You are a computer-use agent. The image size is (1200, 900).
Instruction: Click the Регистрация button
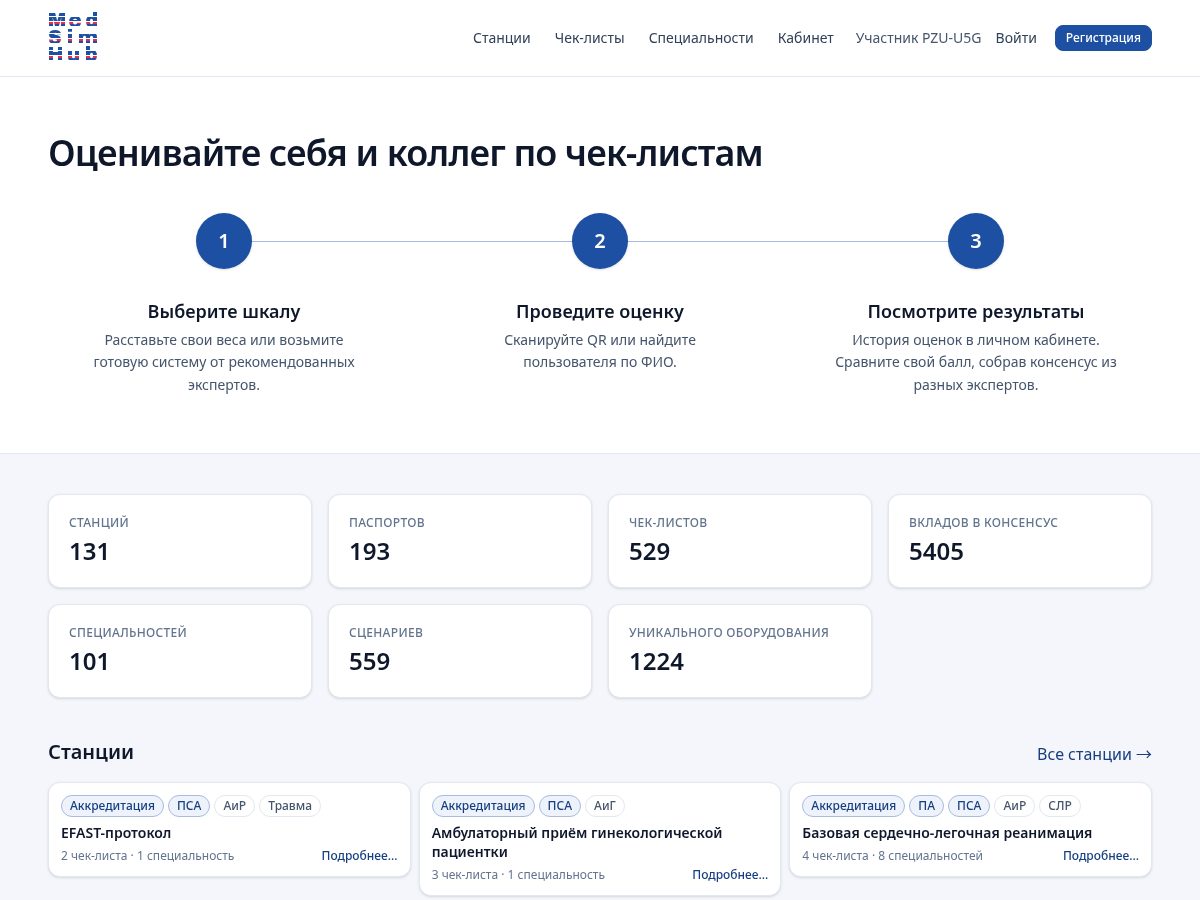pos(1103,38)
